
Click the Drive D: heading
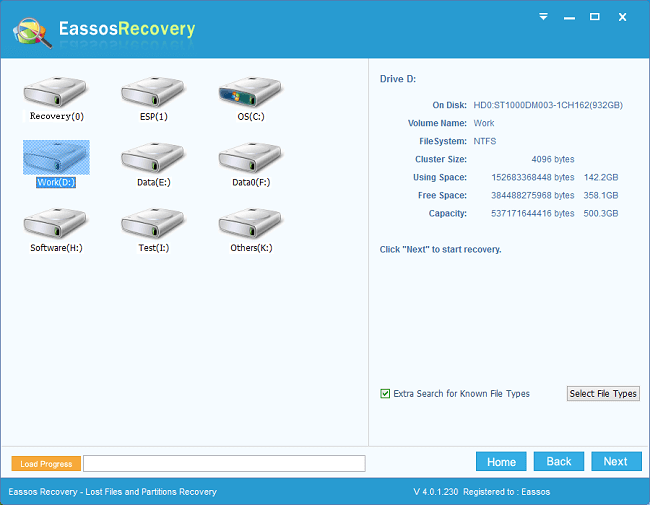(398, 79)
